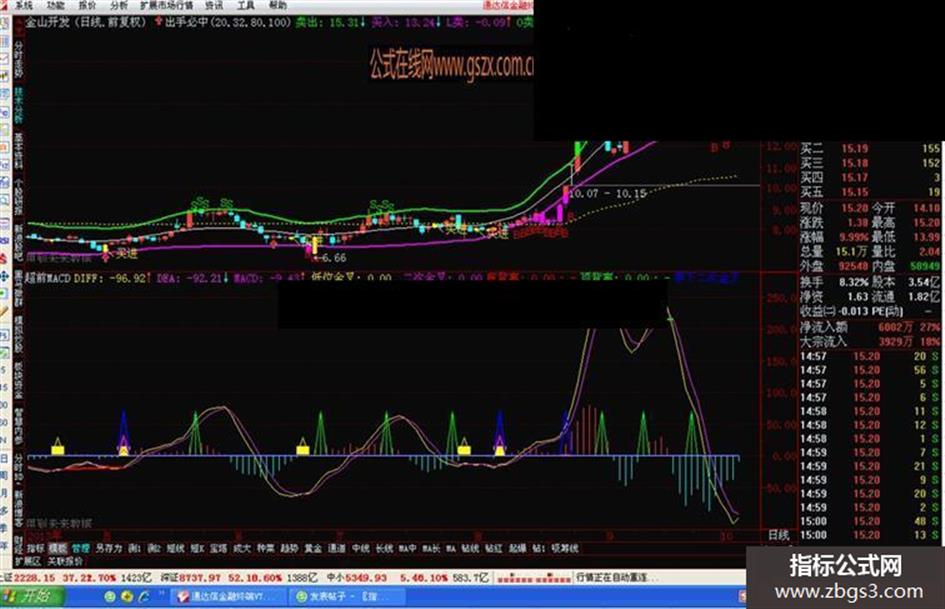Switch to the 中线 template tab
This screenshot has width=945, height=609.
[x=360, y=548]
